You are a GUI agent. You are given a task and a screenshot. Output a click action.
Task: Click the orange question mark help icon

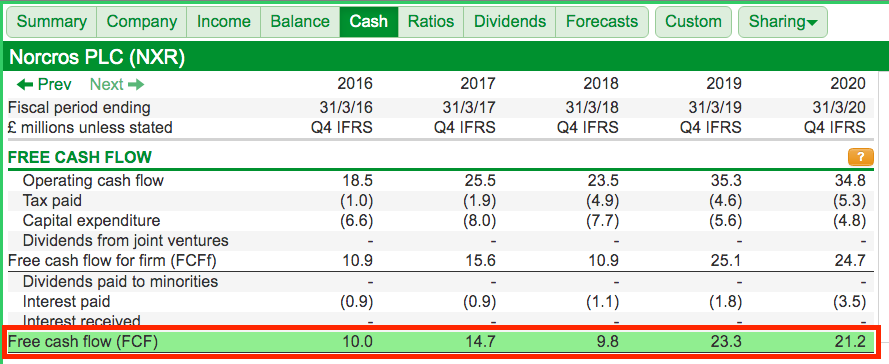[857, 156]
